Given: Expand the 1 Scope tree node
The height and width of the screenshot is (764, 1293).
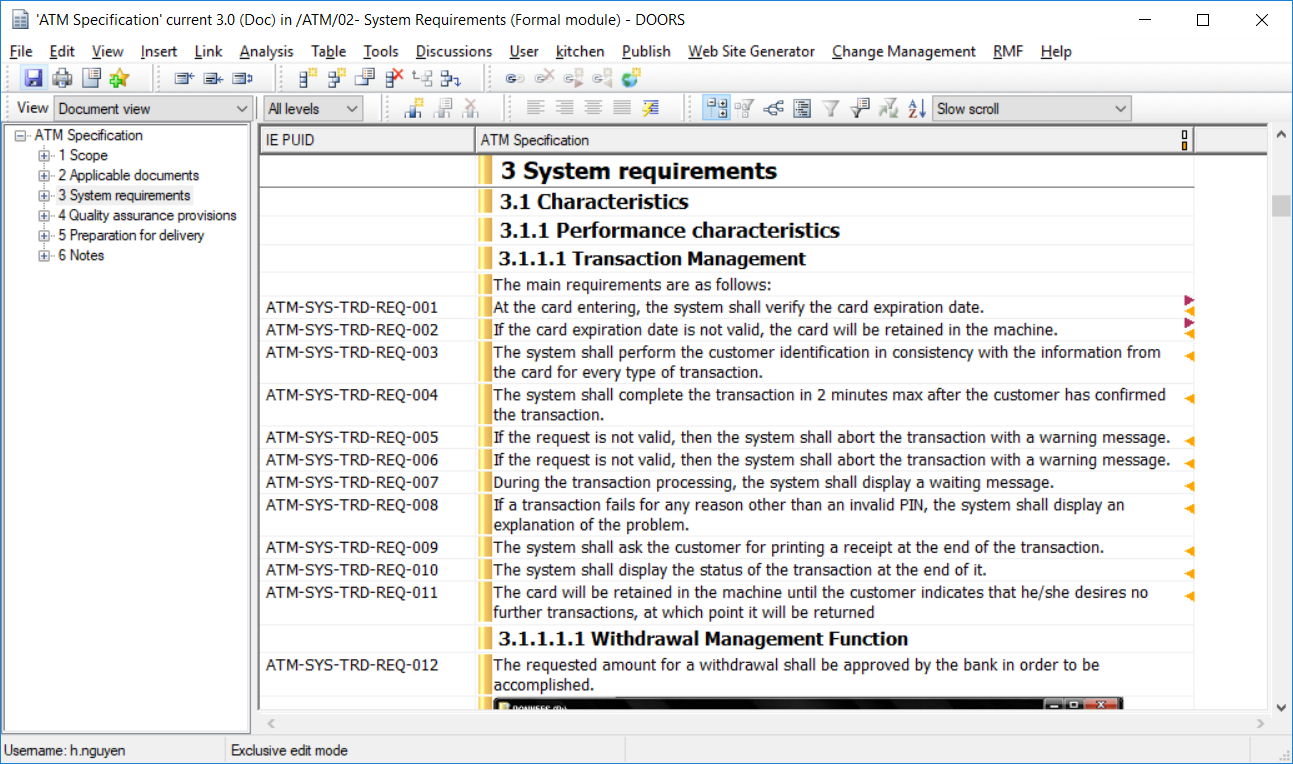Looking at the screenshot, I should (x=43, y=156).
